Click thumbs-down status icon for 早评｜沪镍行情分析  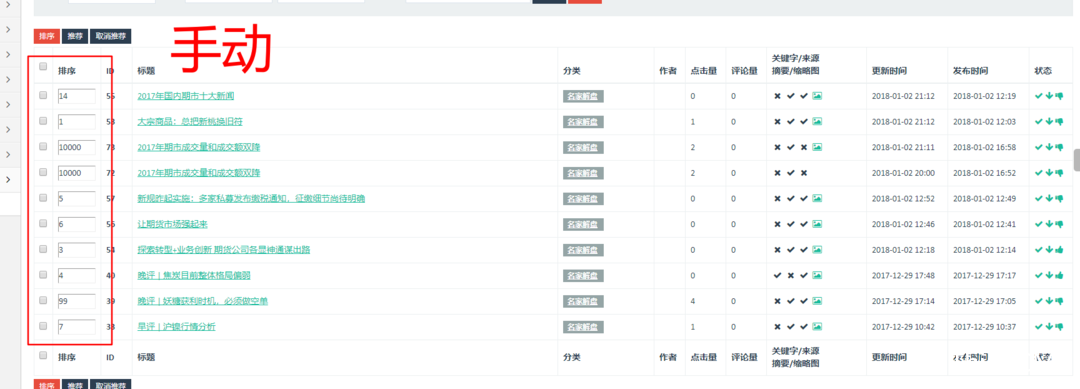point(1059,326)
